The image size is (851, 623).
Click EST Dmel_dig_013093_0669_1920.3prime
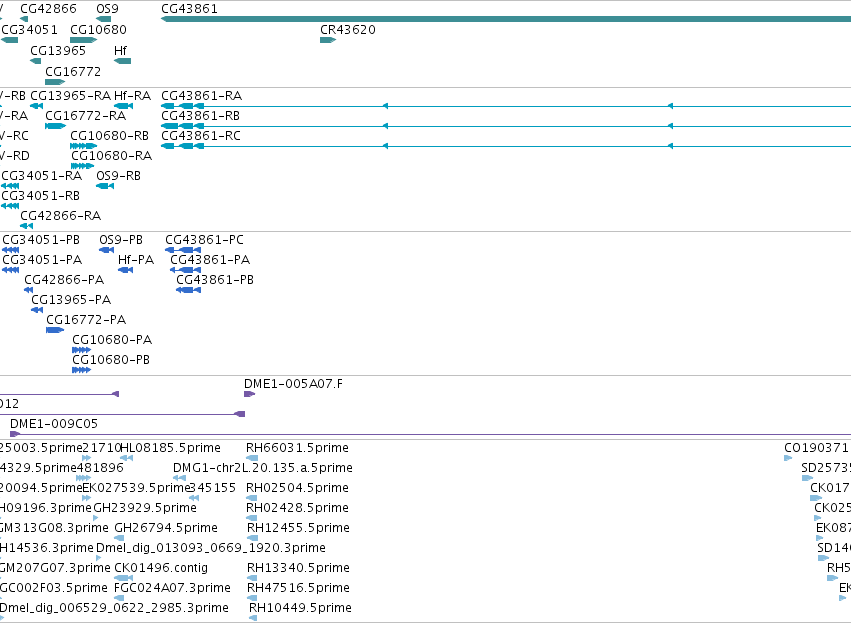pos(99,558)
